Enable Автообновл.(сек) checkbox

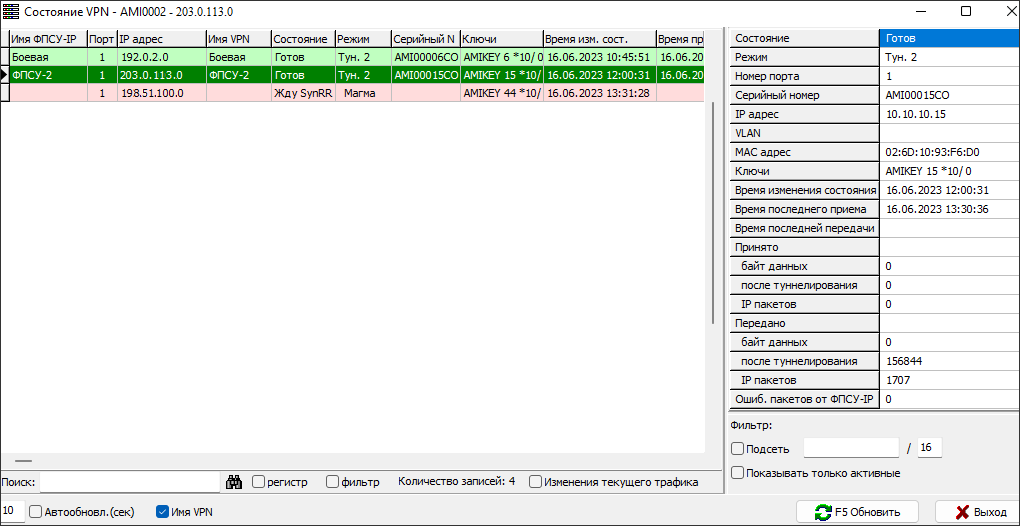[x=36, y=512]
